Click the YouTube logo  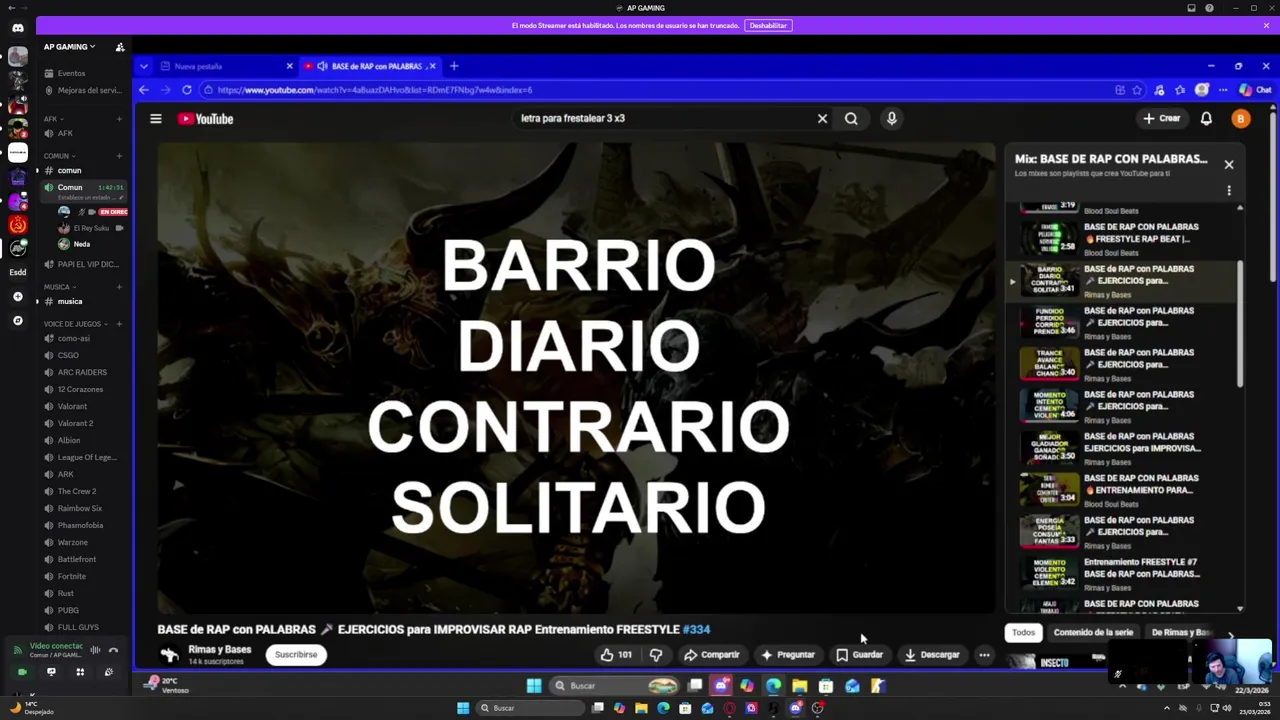pyautogui.click(x=206, y=119)
